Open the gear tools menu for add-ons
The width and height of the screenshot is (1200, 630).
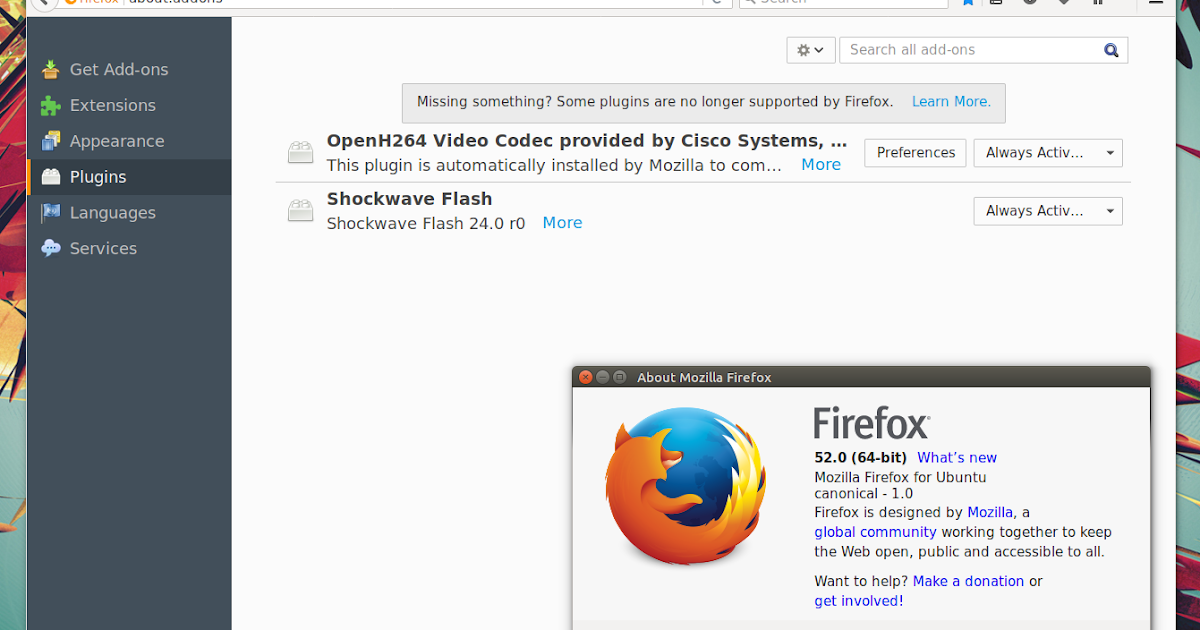(811, 50)
